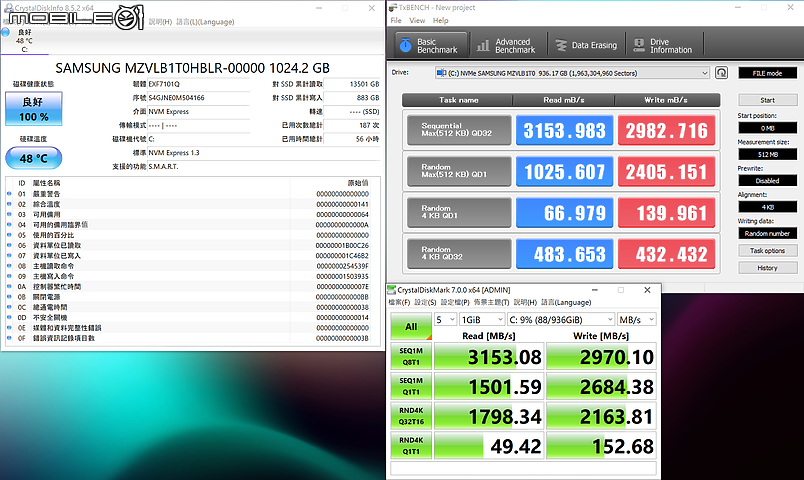This screenshot has width=804, height=480.
Task: Click SMART row 09 主機寫入命令
Action: click(x=193, y=276)
